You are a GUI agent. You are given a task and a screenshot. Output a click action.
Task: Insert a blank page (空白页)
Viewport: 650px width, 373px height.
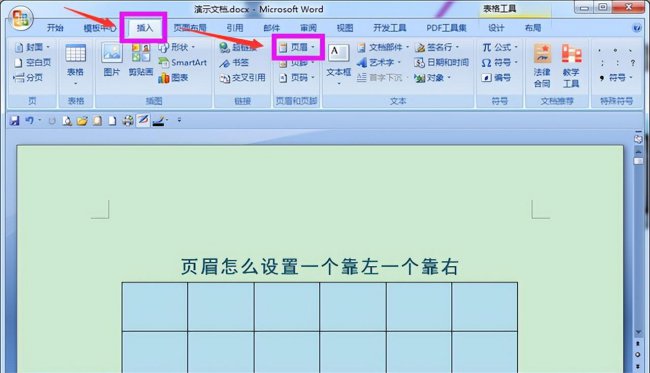pos(32,63)
